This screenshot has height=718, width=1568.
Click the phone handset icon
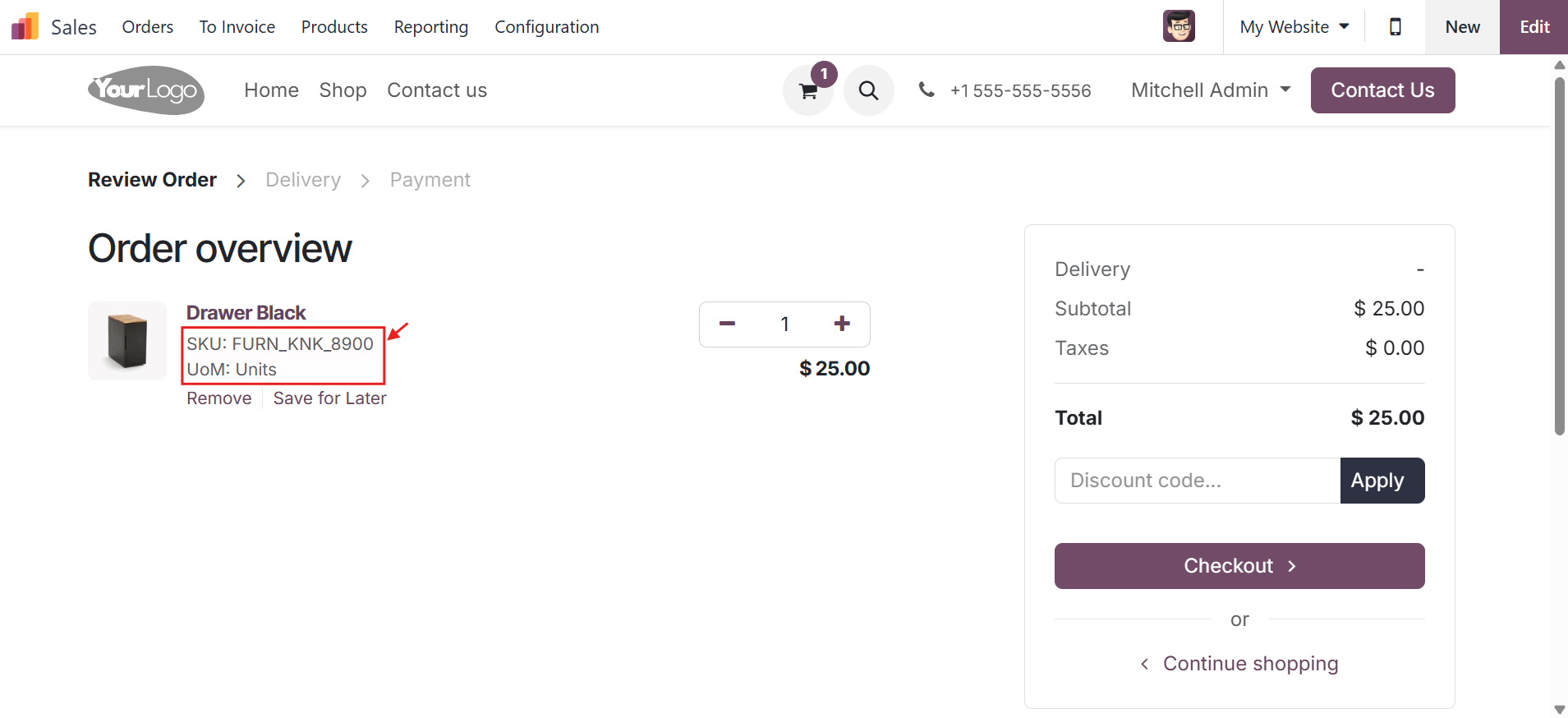[x=927, y=90]
